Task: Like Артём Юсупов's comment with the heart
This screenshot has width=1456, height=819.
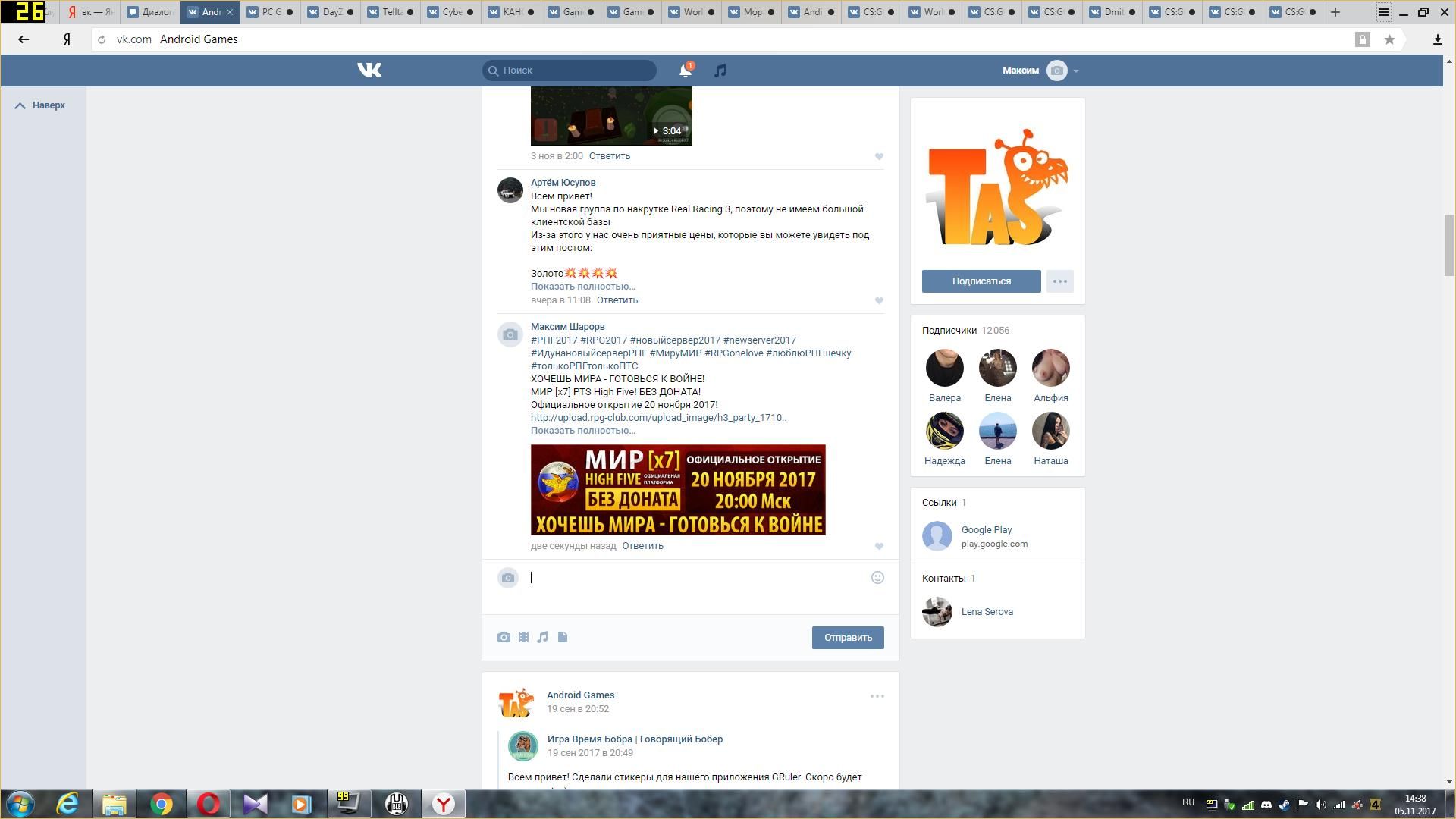Action: pos(879,301)
